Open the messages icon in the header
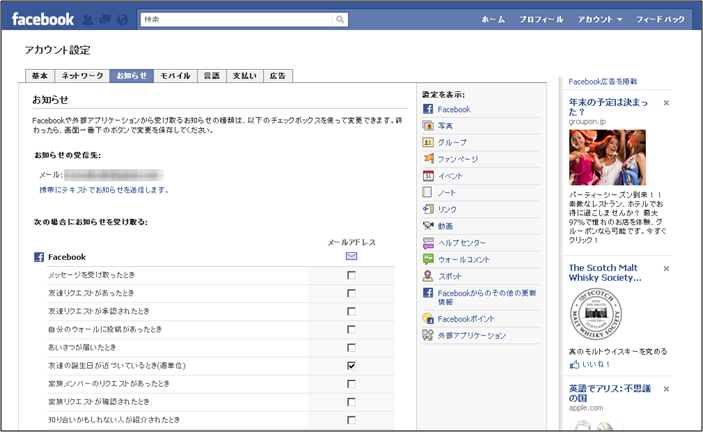 [105, 20]
